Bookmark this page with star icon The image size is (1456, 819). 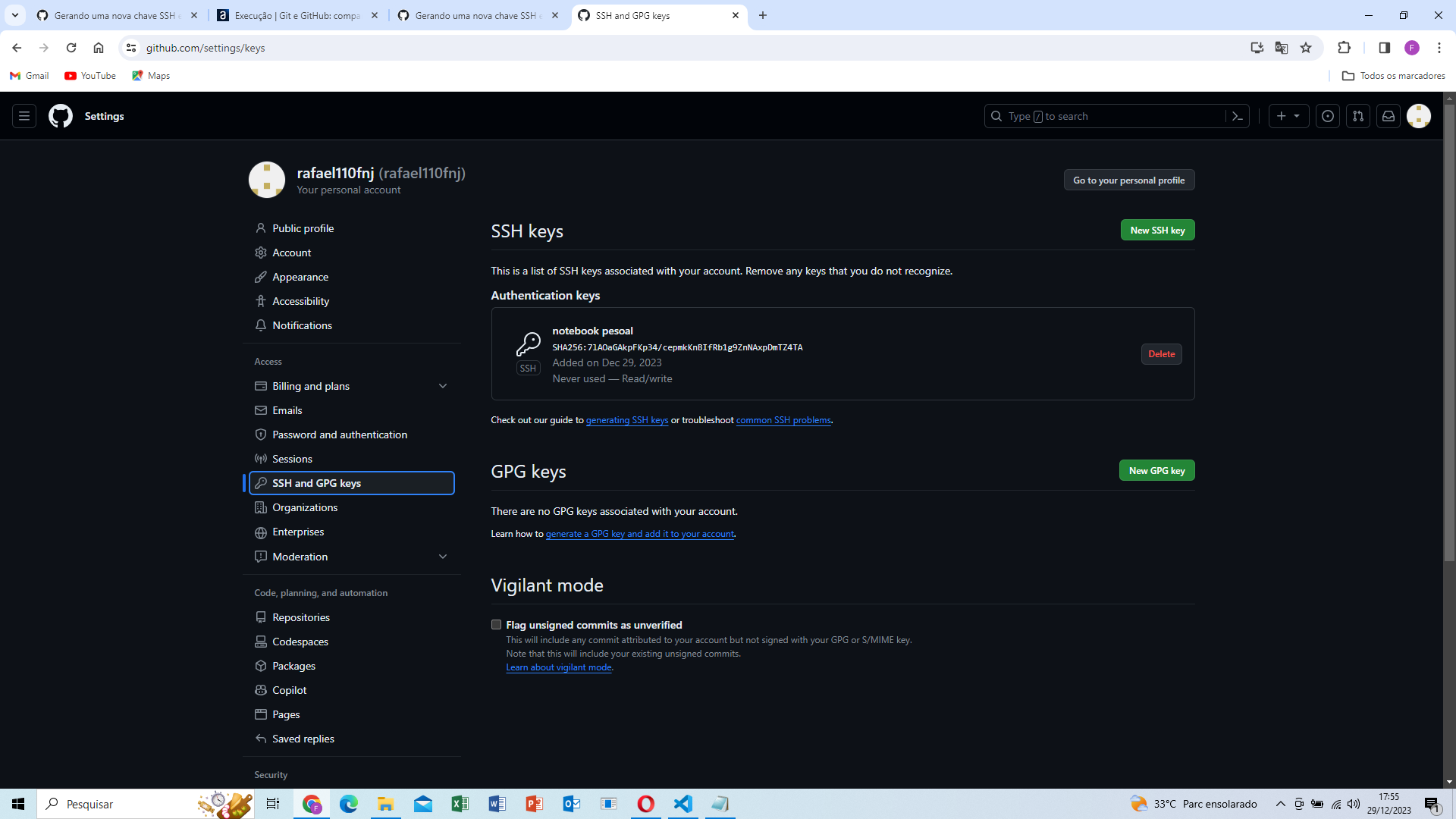click(1306, 48)
